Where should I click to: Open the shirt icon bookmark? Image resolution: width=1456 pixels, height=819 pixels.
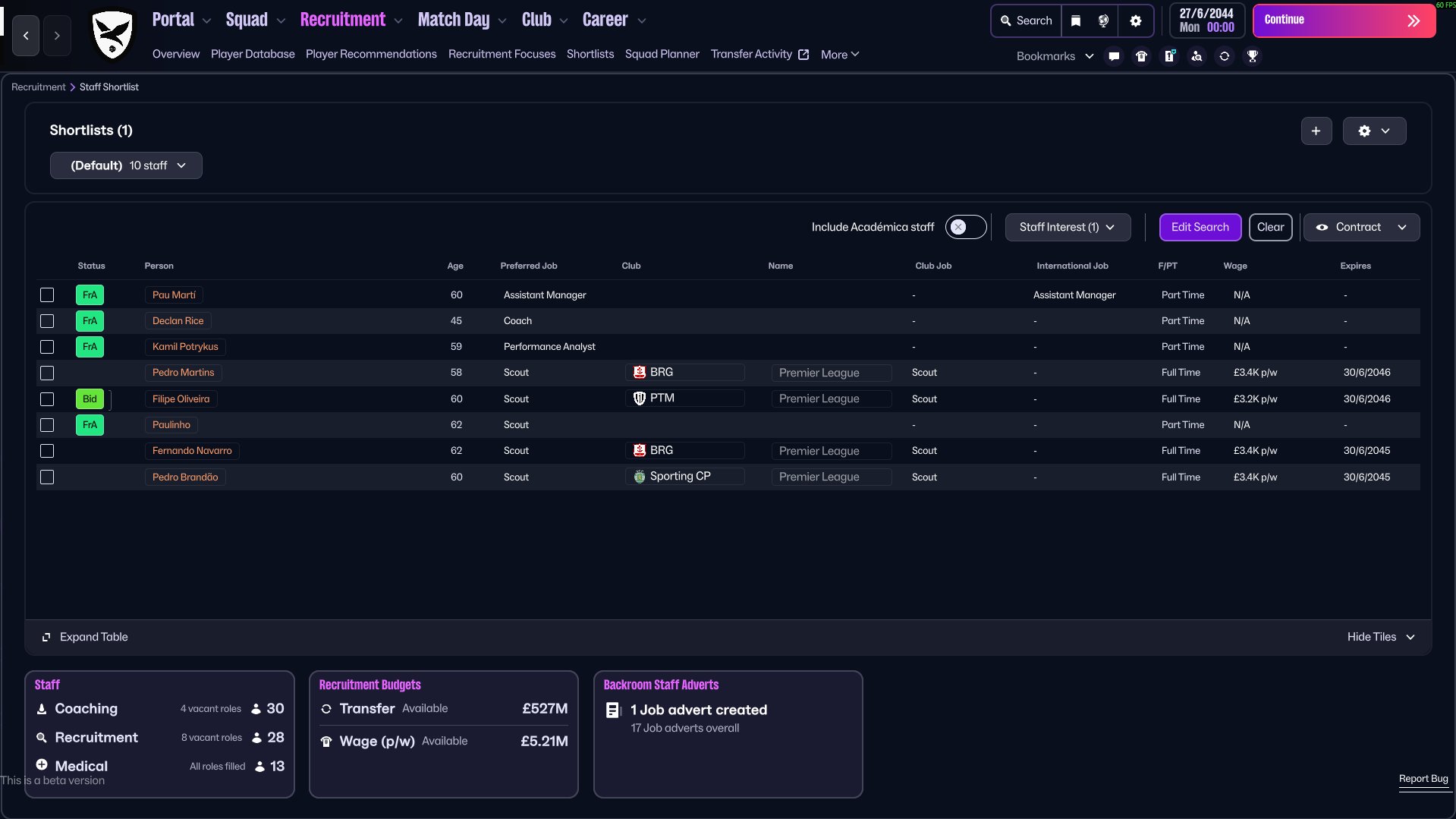tap(1141, 56)
